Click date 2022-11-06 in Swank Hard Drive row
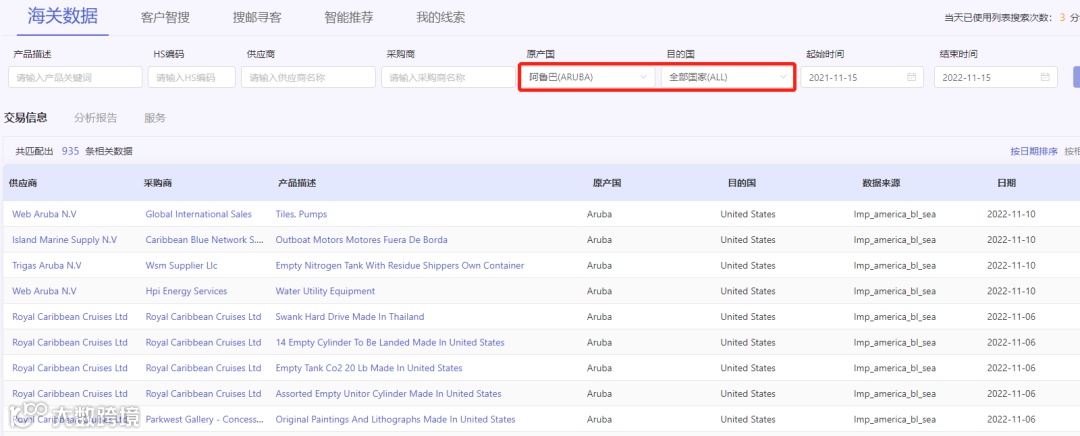The width and height of the screenshot is (1080, 436). (1011, 317)
